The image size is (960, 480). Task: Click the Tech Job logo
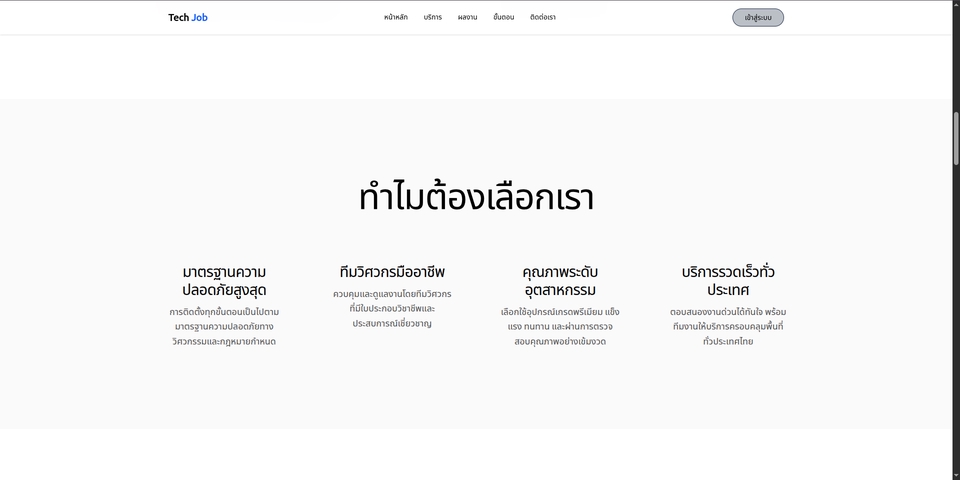click(x=188, y=17)
